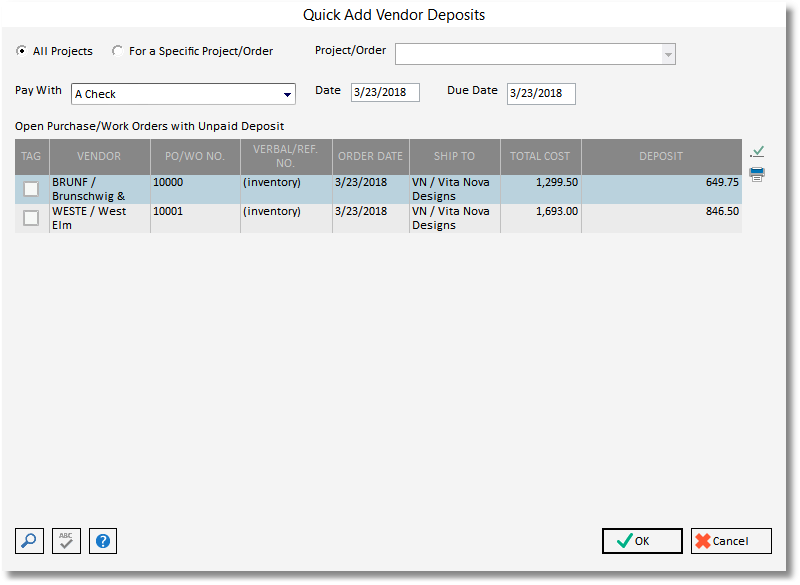Expand the Project/Order combo box
Viewport: 800px width, 585px height.
668,53
